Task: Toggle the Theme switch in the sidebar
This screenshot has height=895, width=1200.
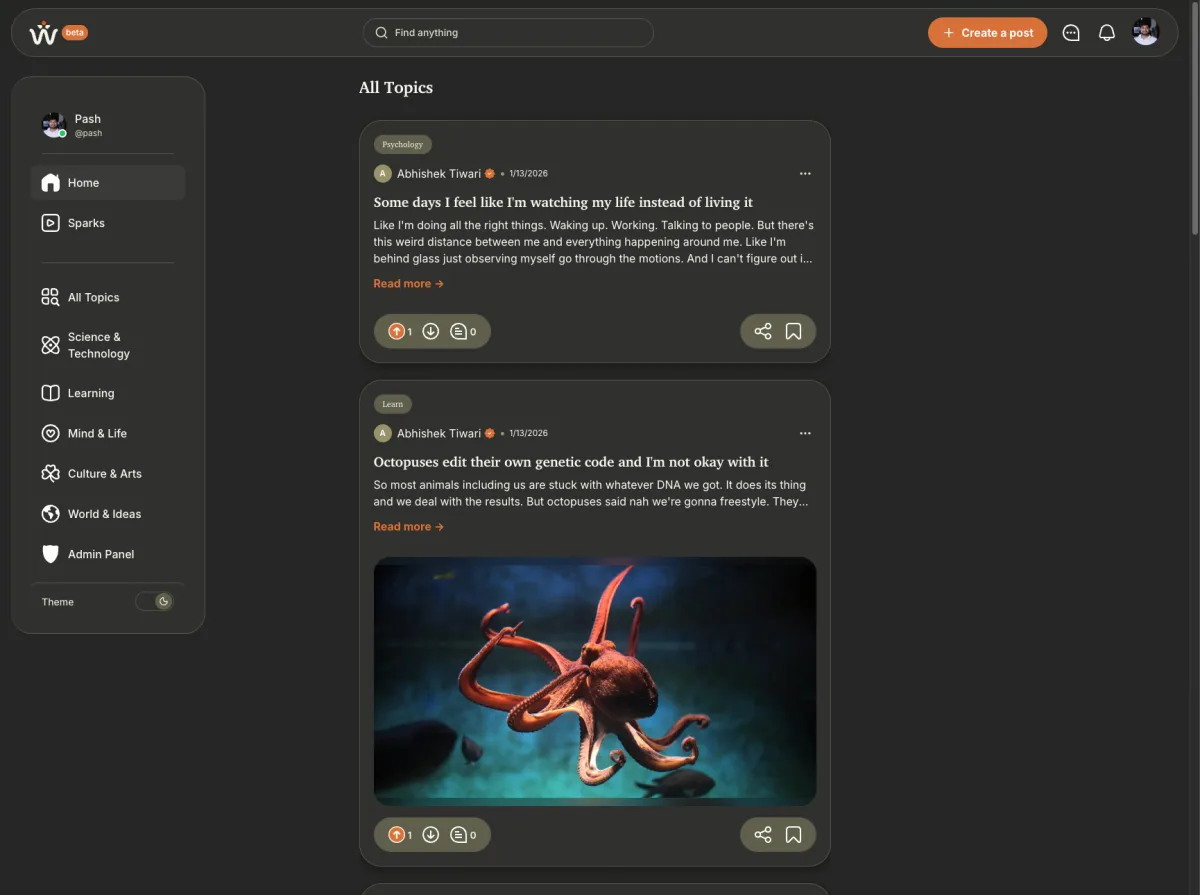Action: (156, 601)
